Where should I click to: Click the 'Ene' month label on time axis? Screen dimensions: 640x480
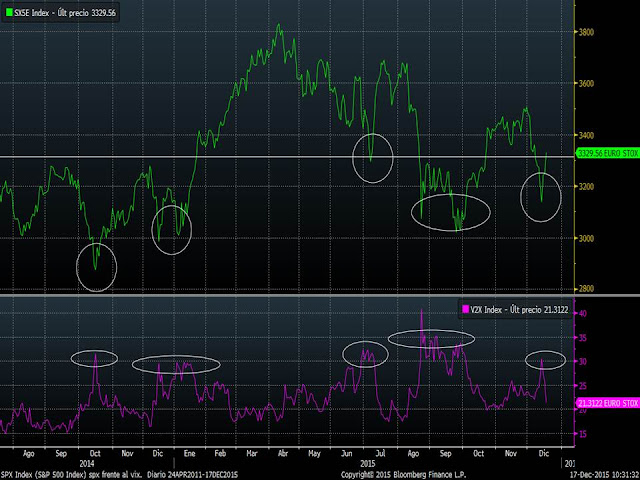189,453
